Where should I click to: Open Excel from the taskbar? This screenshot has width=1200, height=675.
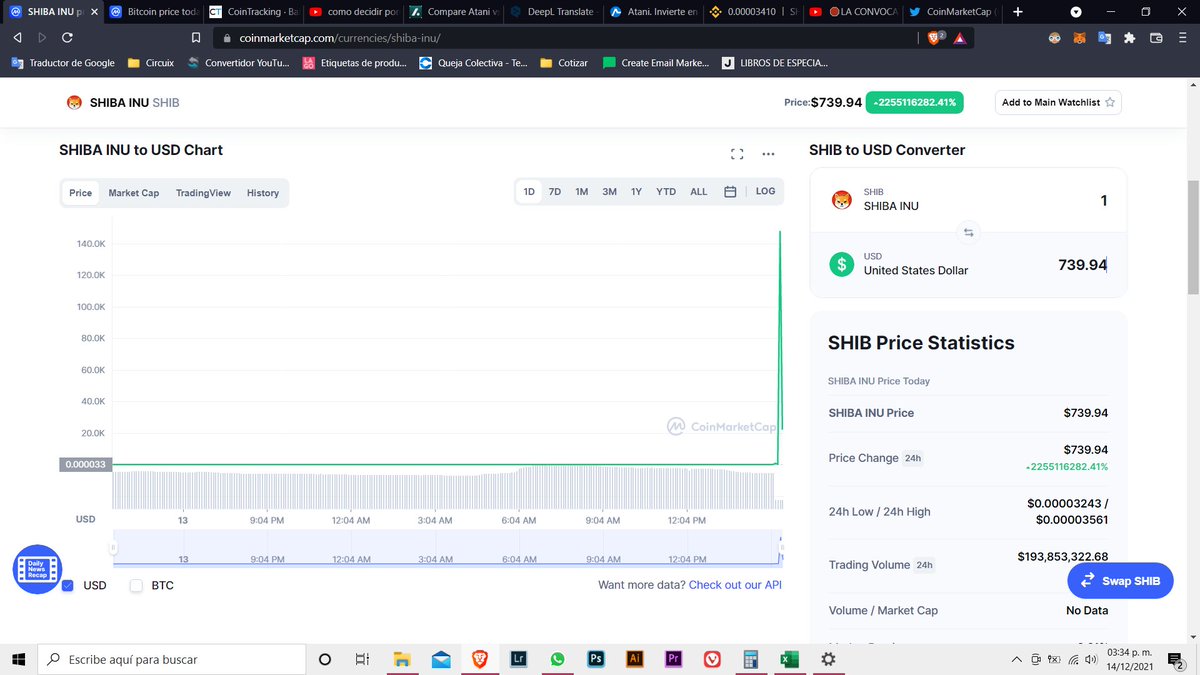tap(789, 659)
